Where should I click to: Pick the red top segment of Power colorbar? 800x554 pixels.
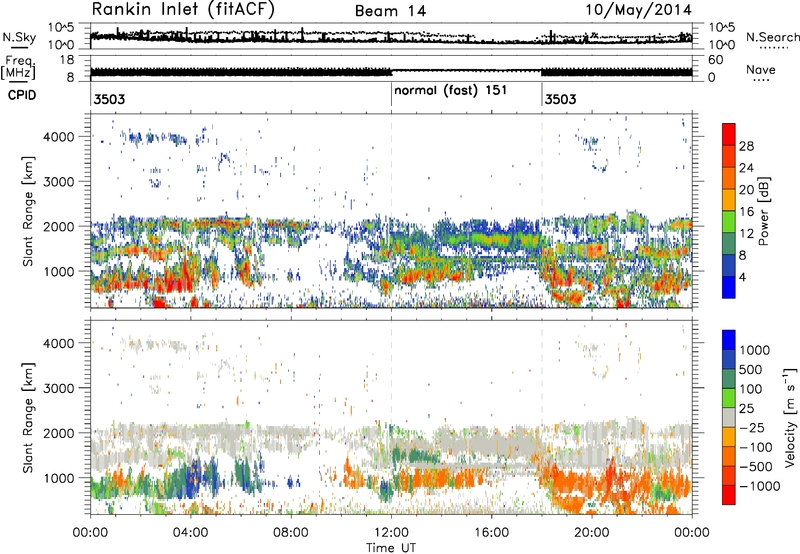[729, 134]
